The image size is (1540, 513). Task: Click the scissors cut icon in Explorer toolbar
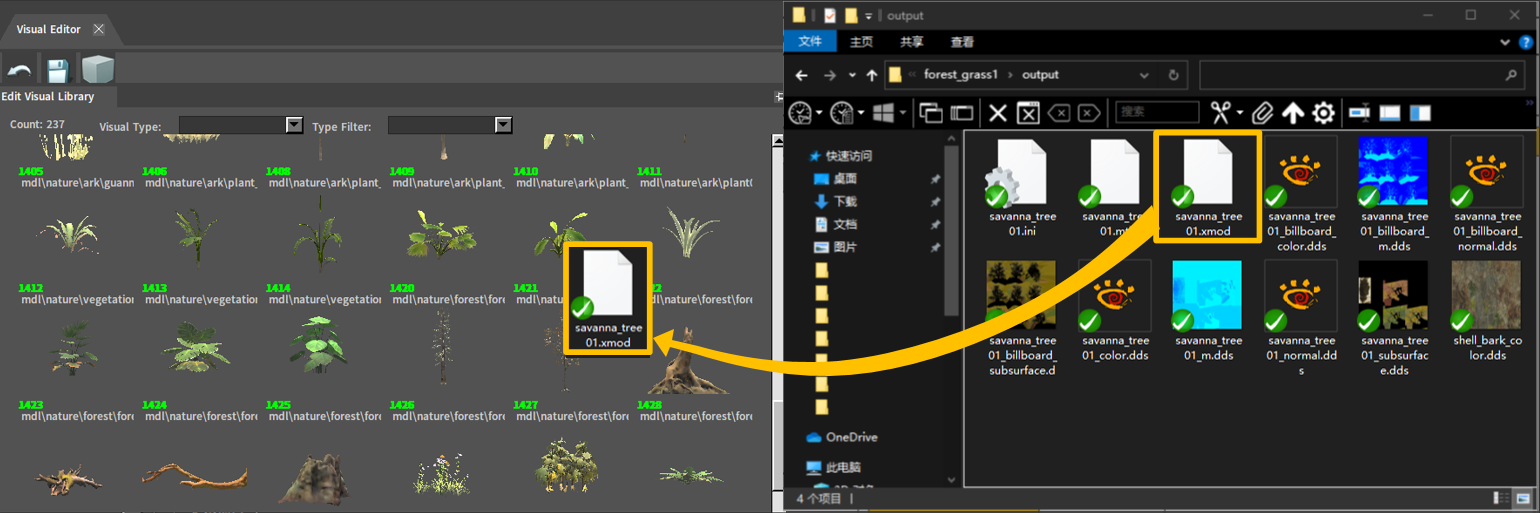(1219, 112)
